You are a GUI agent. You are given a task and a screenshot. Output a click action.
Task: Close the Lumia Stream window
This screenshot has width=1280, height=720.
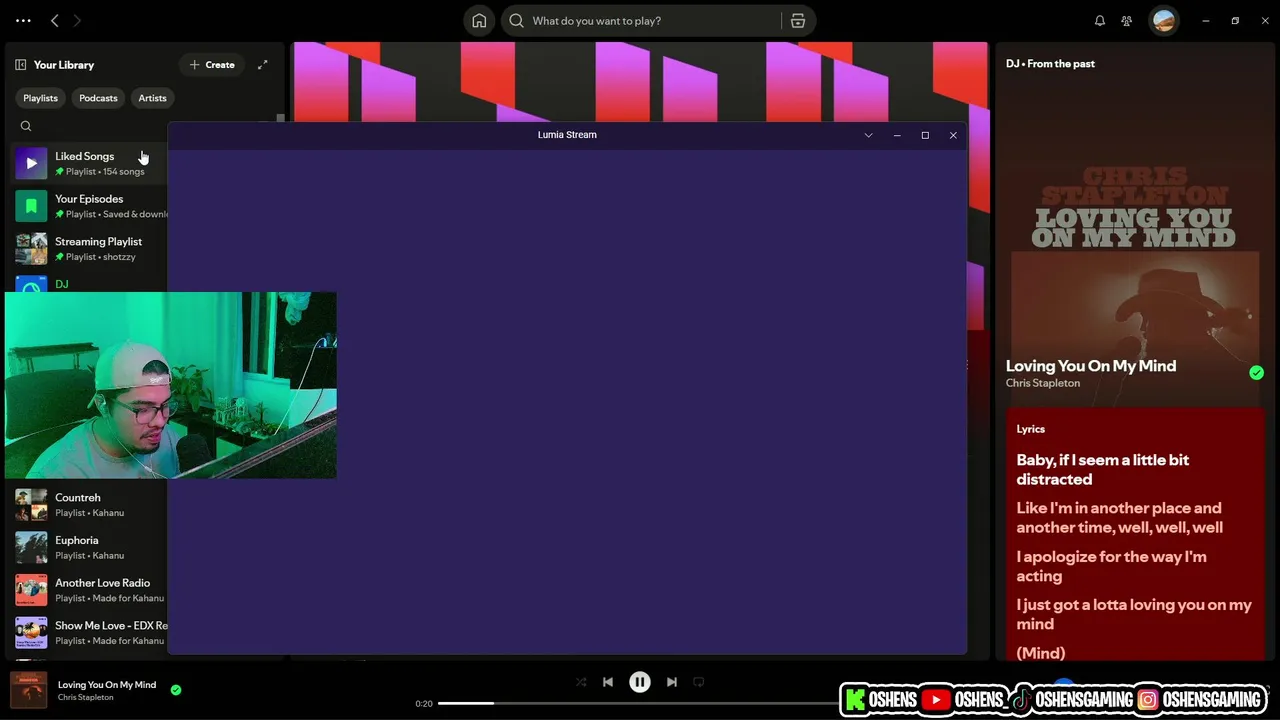pos(953,135)
